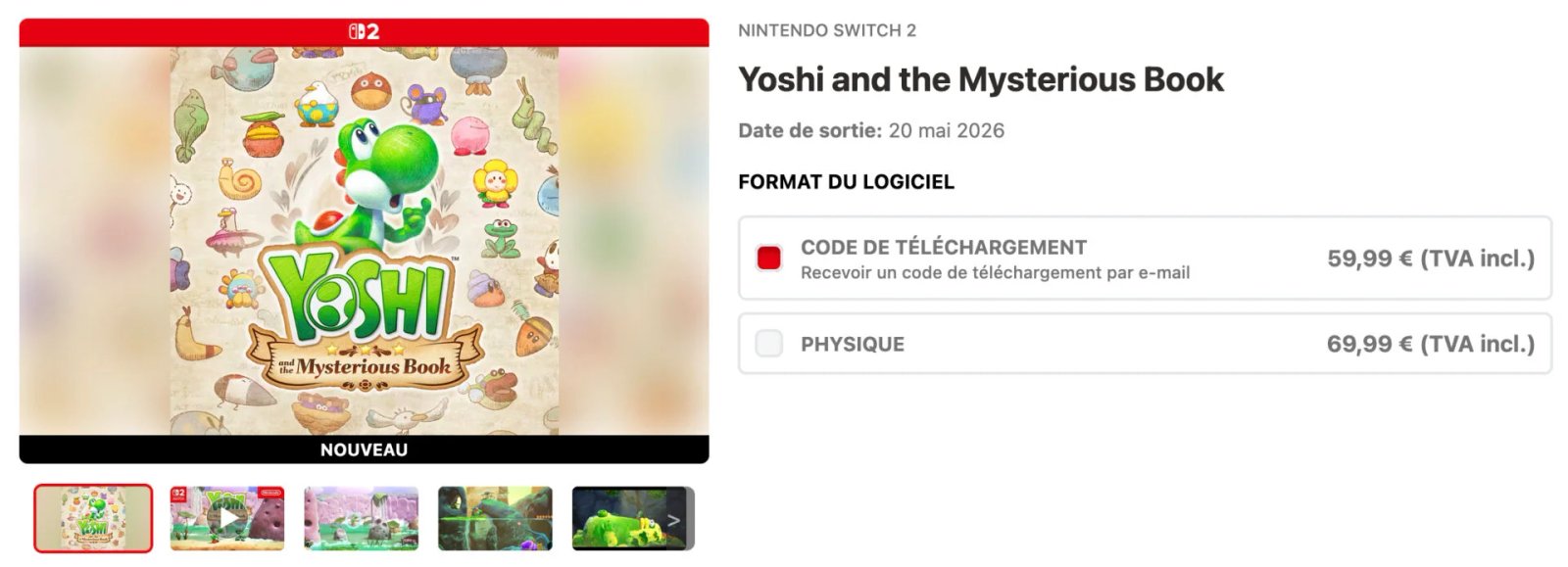
Task: Choose the Code de téléchargement label
Action: 944,247
